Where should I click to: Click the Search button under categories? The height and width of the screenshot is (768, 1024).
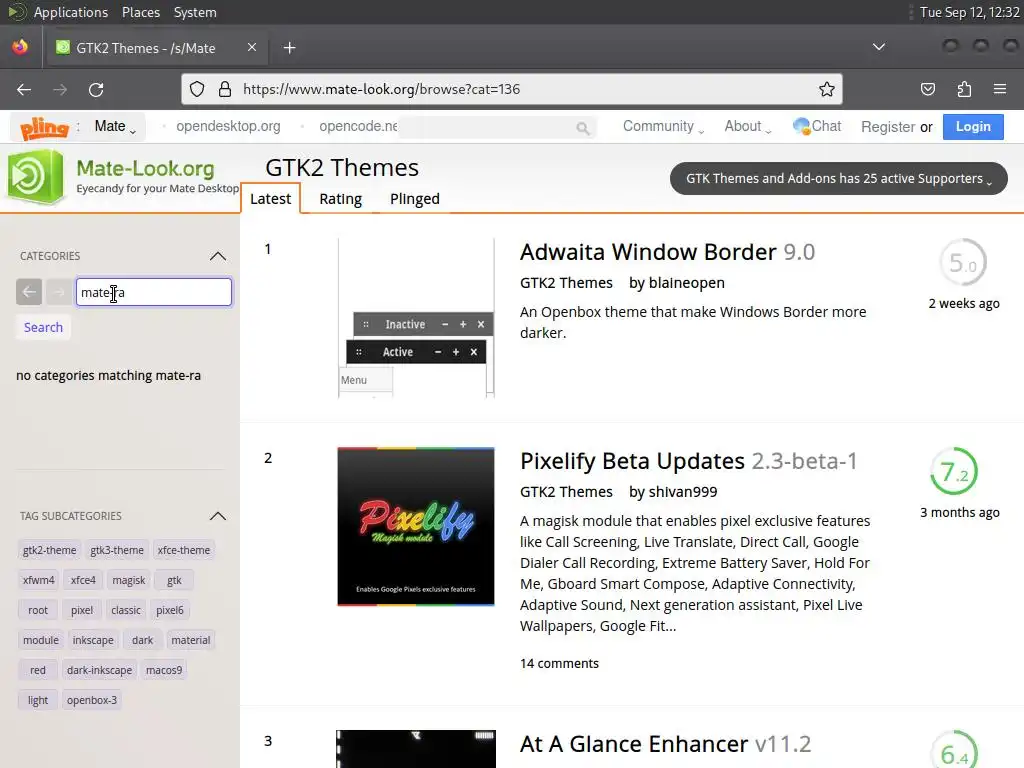[43, 327]
